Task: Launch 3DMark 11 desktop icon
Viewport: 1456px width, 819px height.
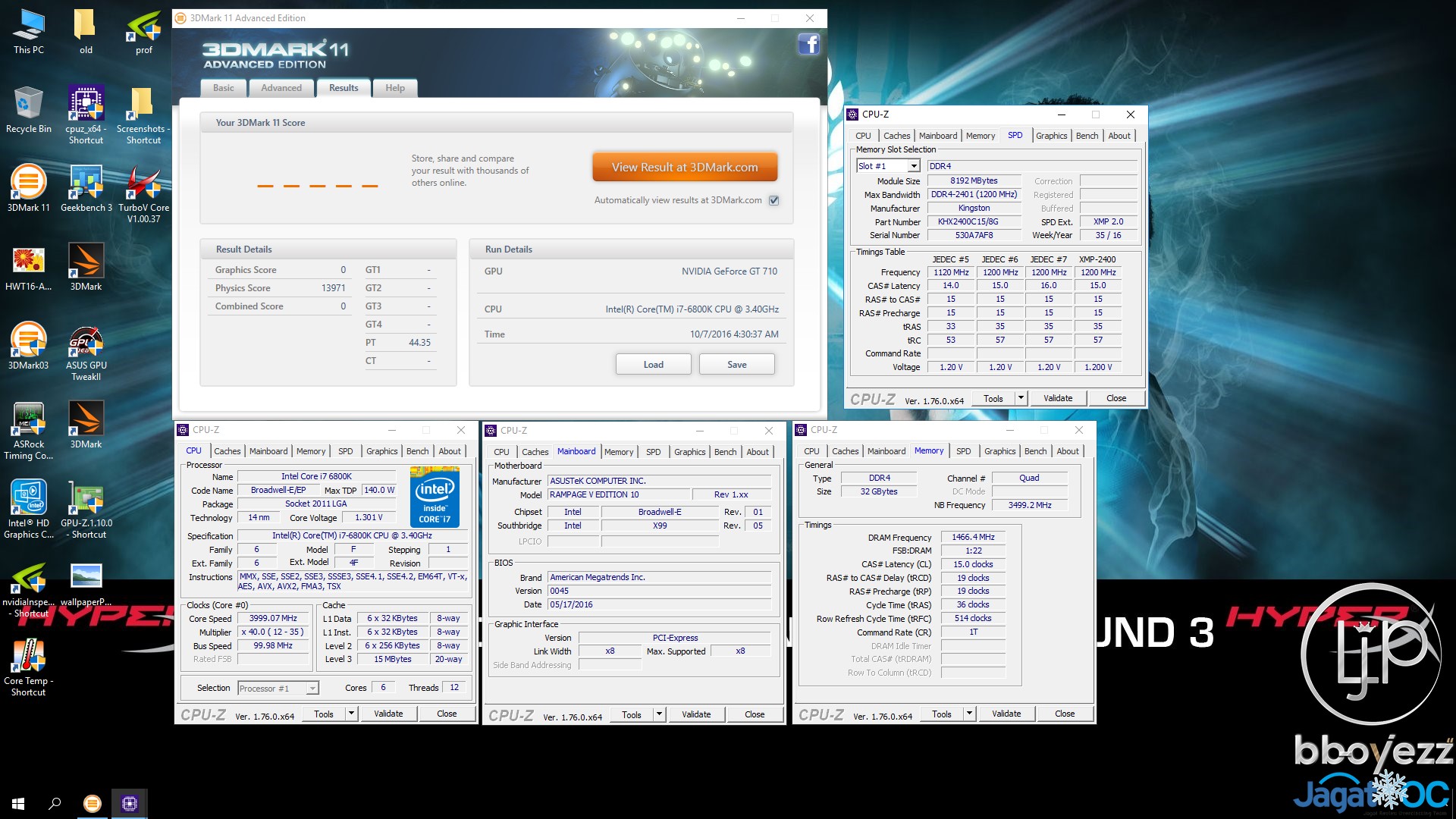Action: (x=29, y=188)
